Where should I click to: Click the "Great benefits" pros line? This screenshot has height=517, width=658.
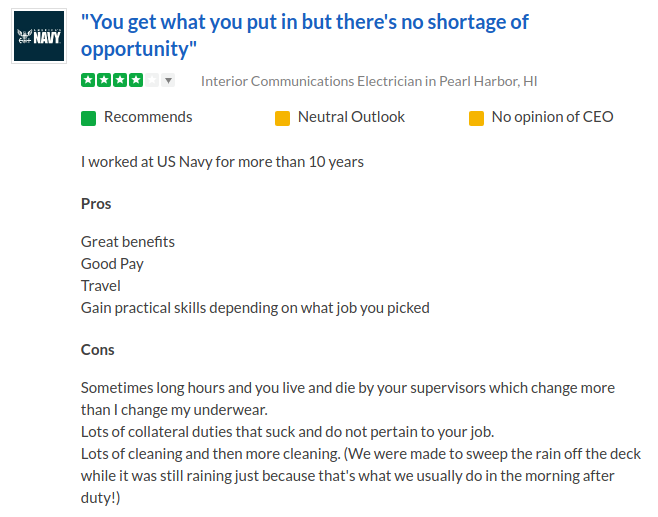128,242
